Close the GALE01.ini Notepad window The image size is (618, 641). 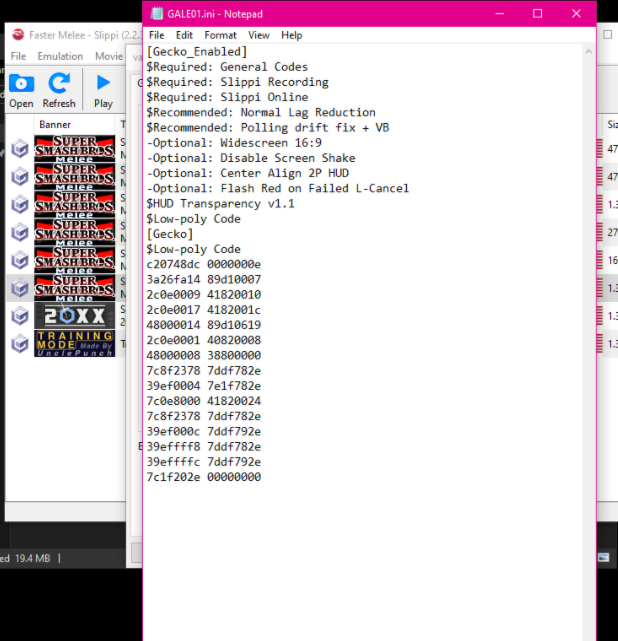pos(576,13)
